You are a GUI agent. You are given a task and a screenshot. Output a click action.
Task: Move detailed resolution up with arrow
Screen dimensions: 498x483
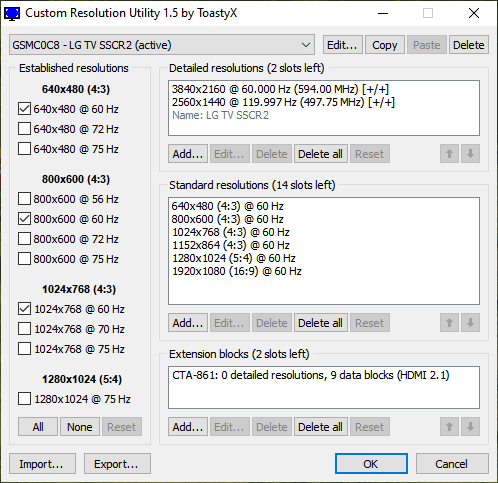pyautogui.click(x=449, y=154)
